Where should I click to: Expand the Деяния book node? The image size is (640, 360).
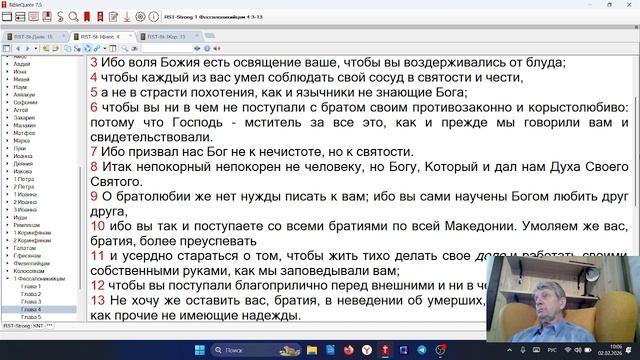point(7,164)
